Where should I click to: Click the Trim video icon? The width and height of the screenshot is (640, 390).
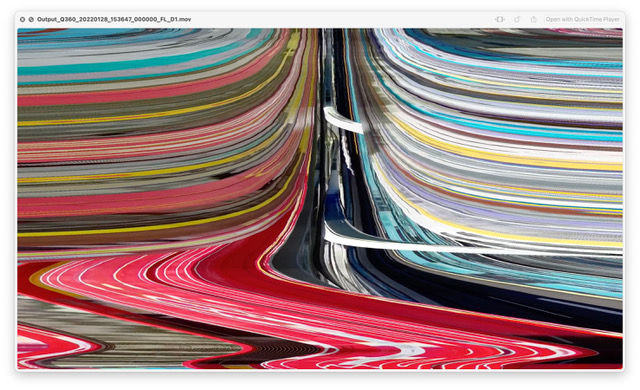pyautogui.click(x=500, y=19)
